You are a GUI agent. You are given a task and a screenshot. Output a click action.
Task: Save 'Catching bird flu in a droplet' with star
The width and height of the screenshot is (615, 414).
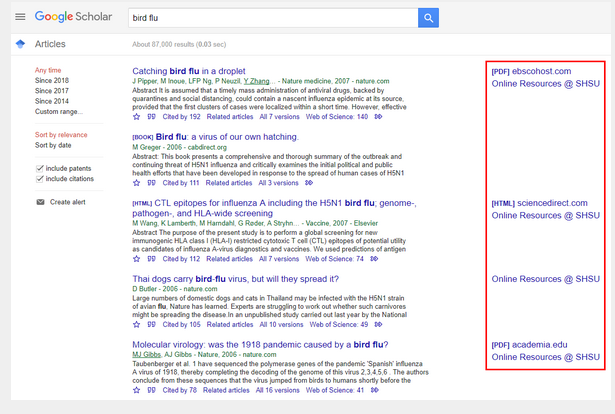click(137, 117)
